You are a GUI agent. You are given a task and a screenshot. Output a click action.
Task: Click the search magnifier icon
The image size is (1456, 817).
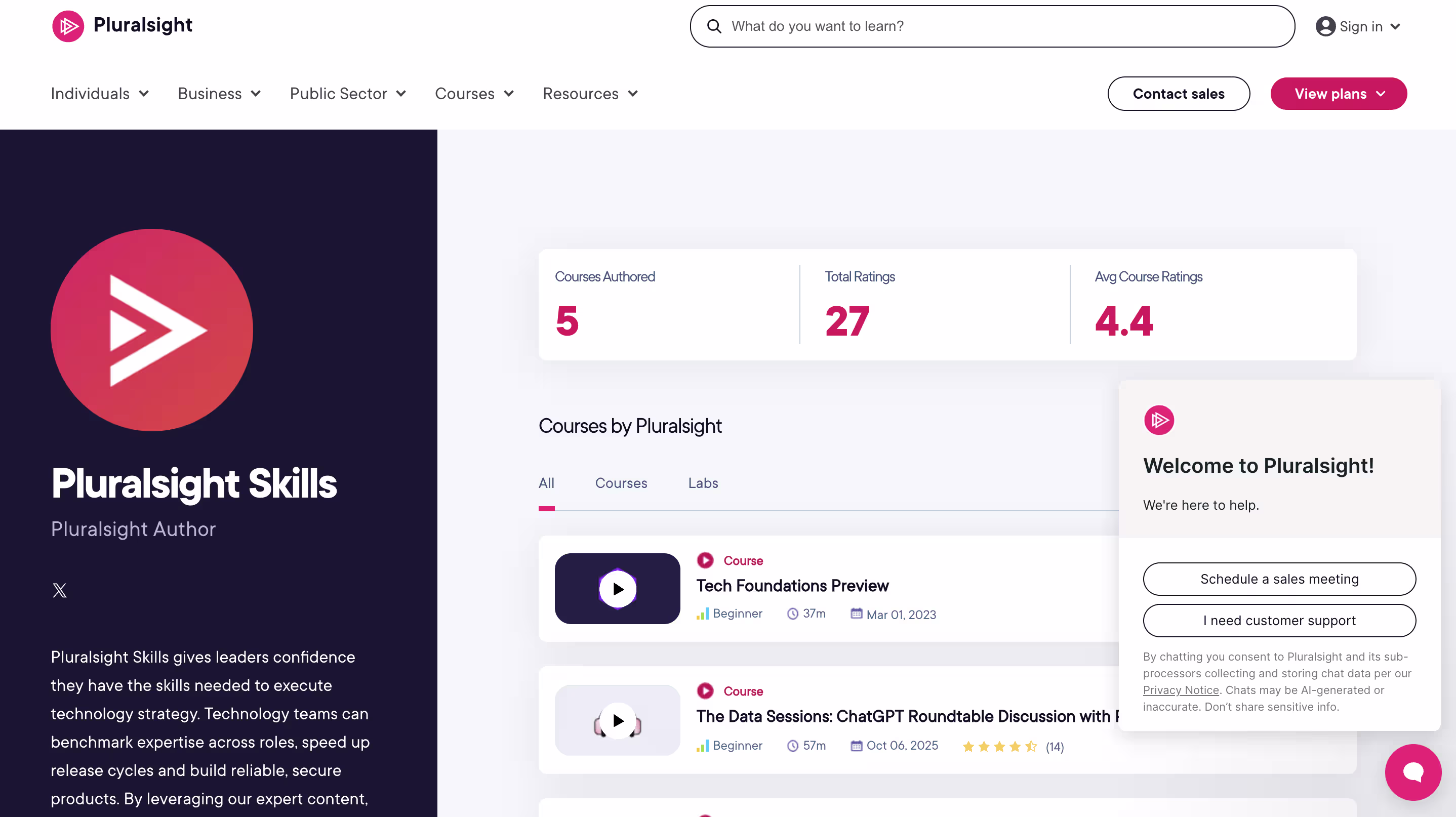[x=714, y=26]
